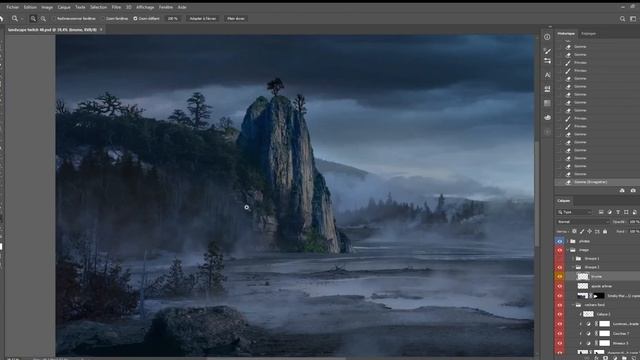The width and height of the screenshot is (640, 360).
Task: Lock image pixels with brush lock icon
Action: [x=582, y=231]
